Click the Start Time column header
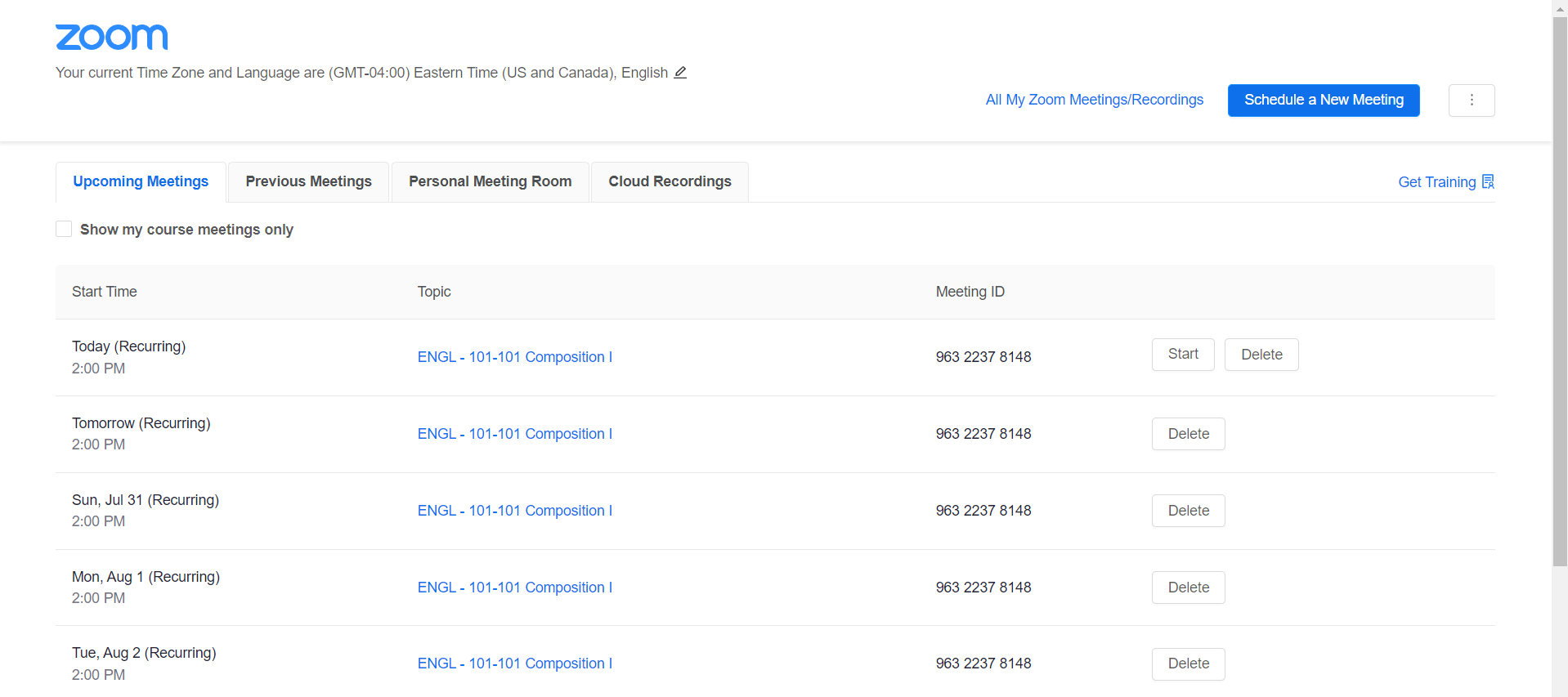This screenshot has height=697, width=1568. (x=105, y=292)
